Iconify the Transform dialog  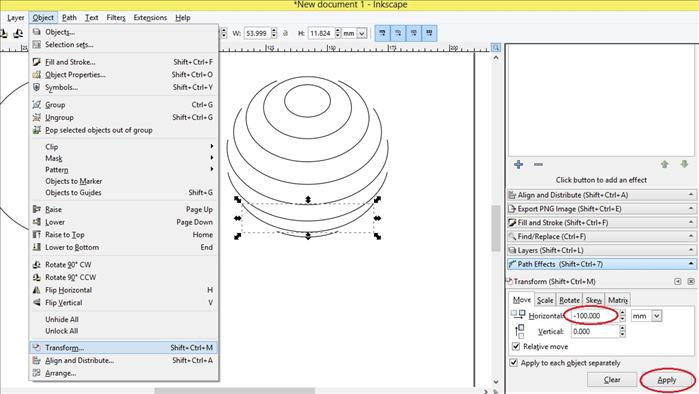678,281
